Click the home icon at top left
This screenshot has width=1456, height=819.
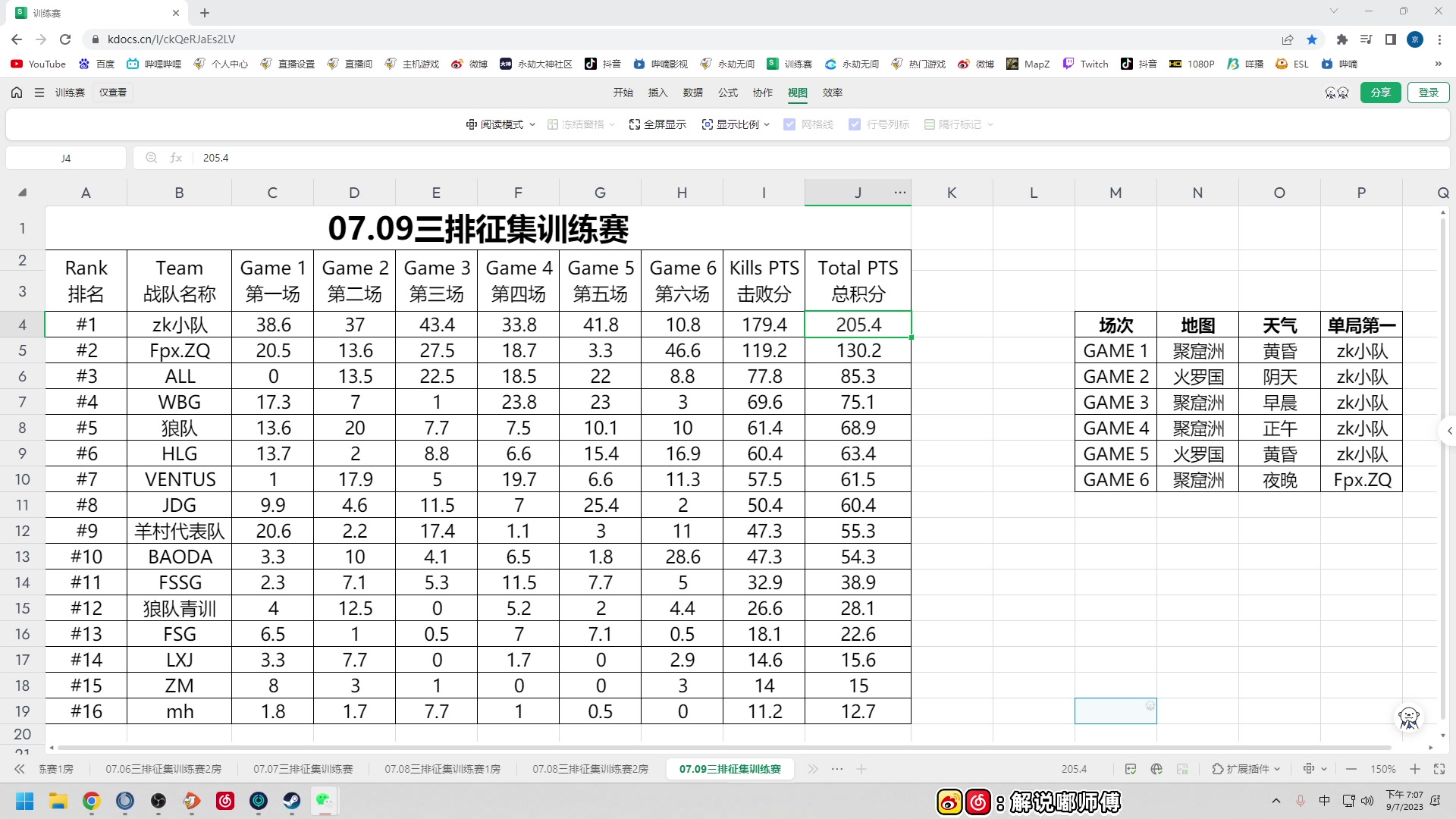click(x=16, y=92)
